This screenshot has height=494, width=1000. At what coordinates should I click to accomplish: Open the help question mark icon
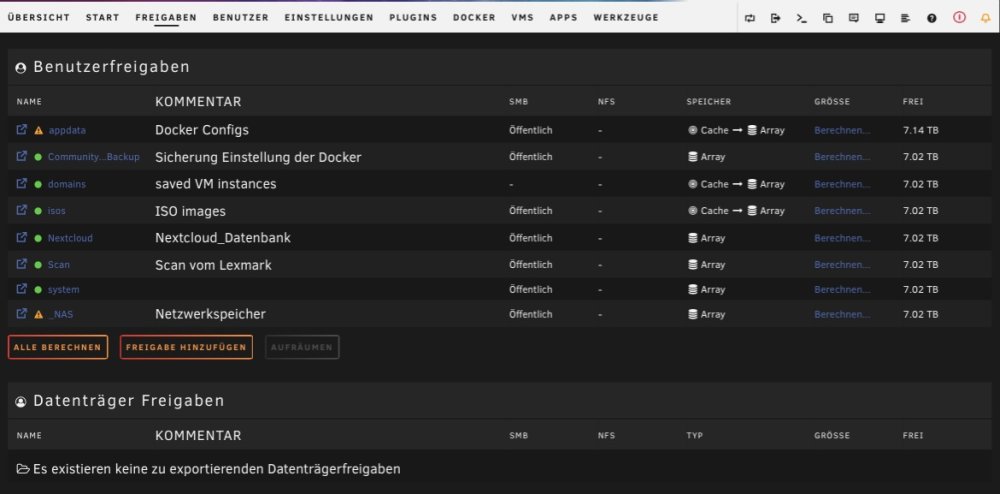[932, 18]
